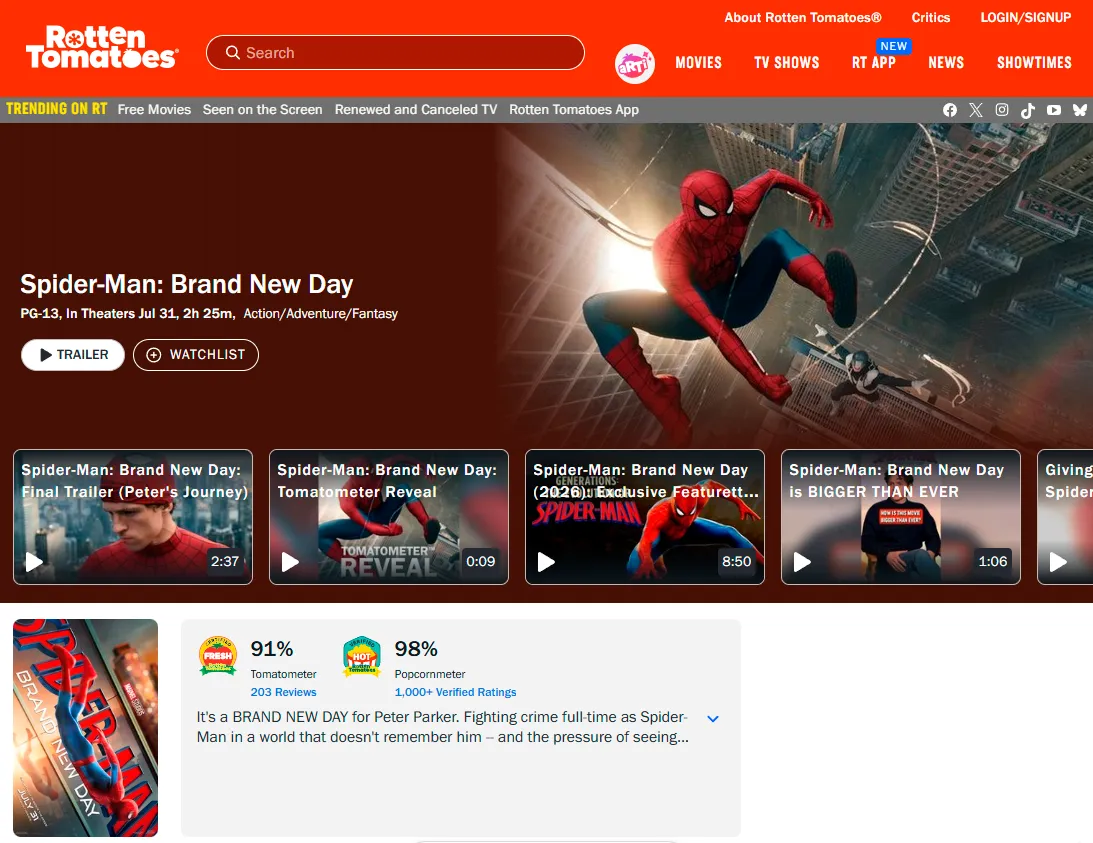Open the MOVIES menu
This screenshot has width=1093, height=843.
point(698,63)
